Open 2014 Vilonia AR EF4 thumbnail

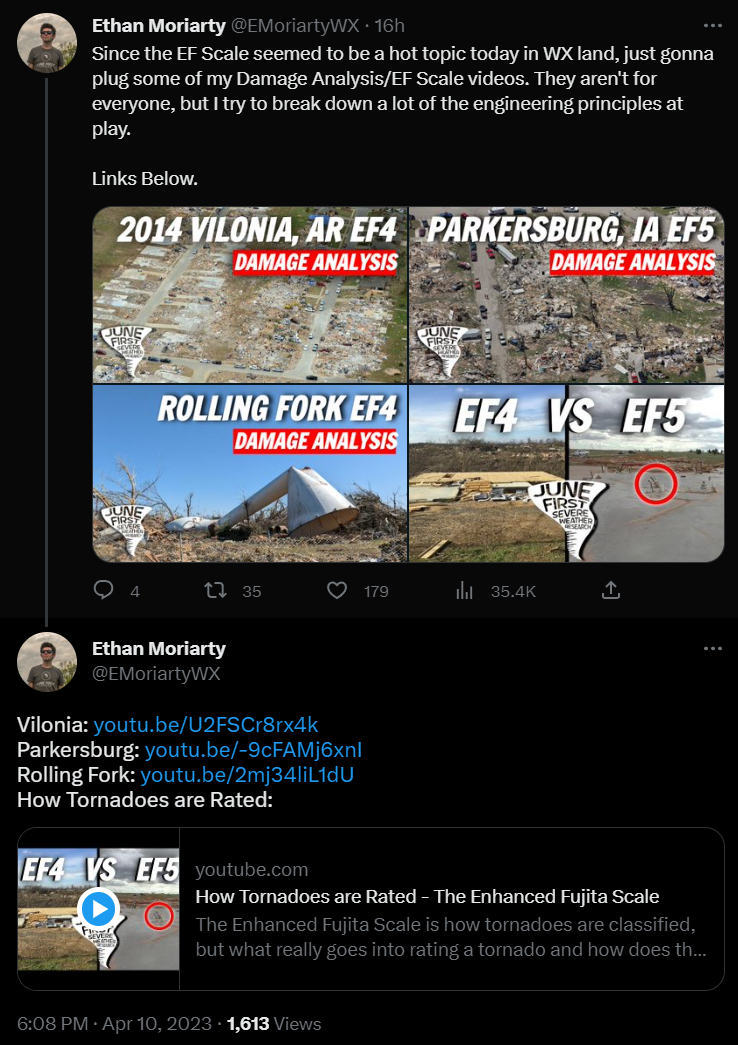click(250, 295)
